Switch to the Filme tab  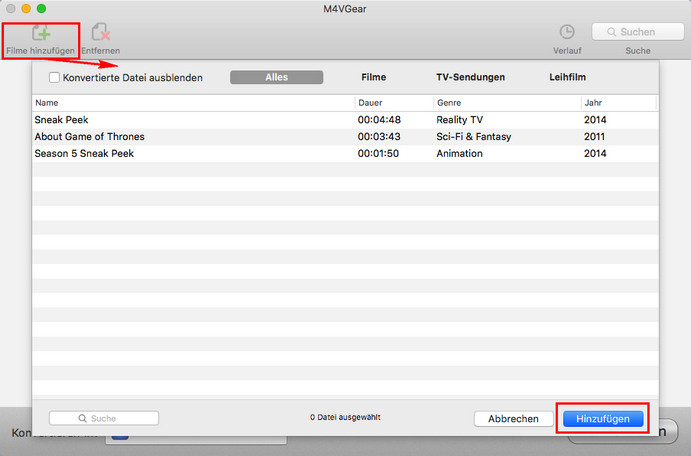[x=373, y=77]
